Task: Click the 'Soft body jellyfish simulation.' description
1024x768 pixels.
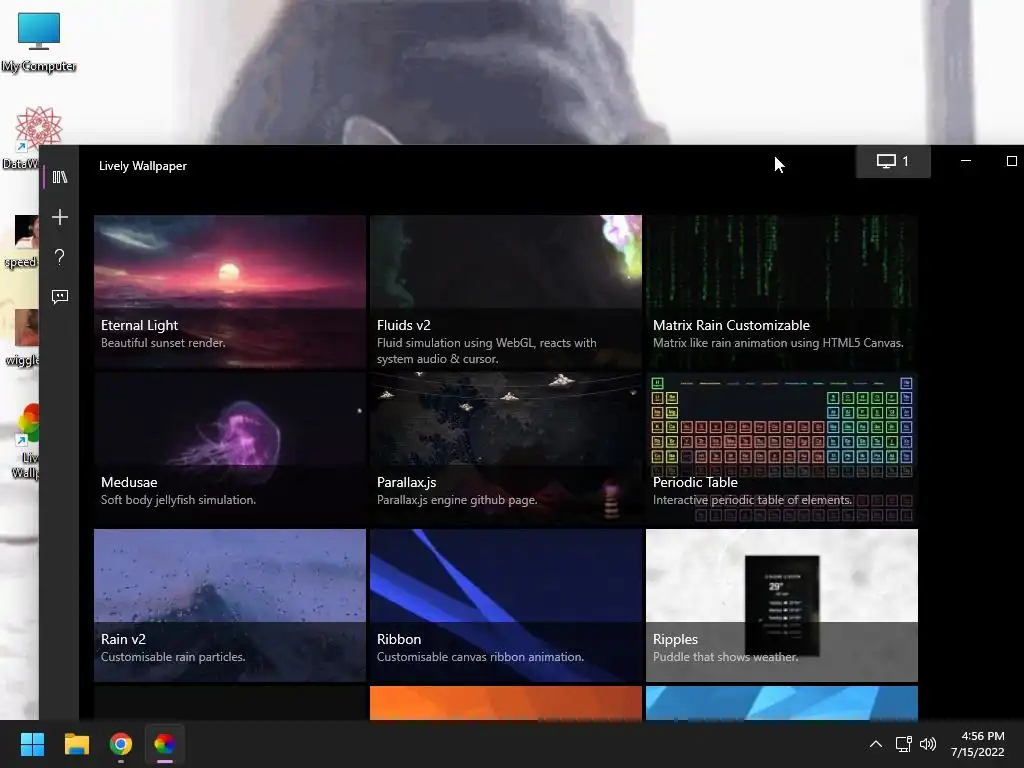Action: coord(178,500)
